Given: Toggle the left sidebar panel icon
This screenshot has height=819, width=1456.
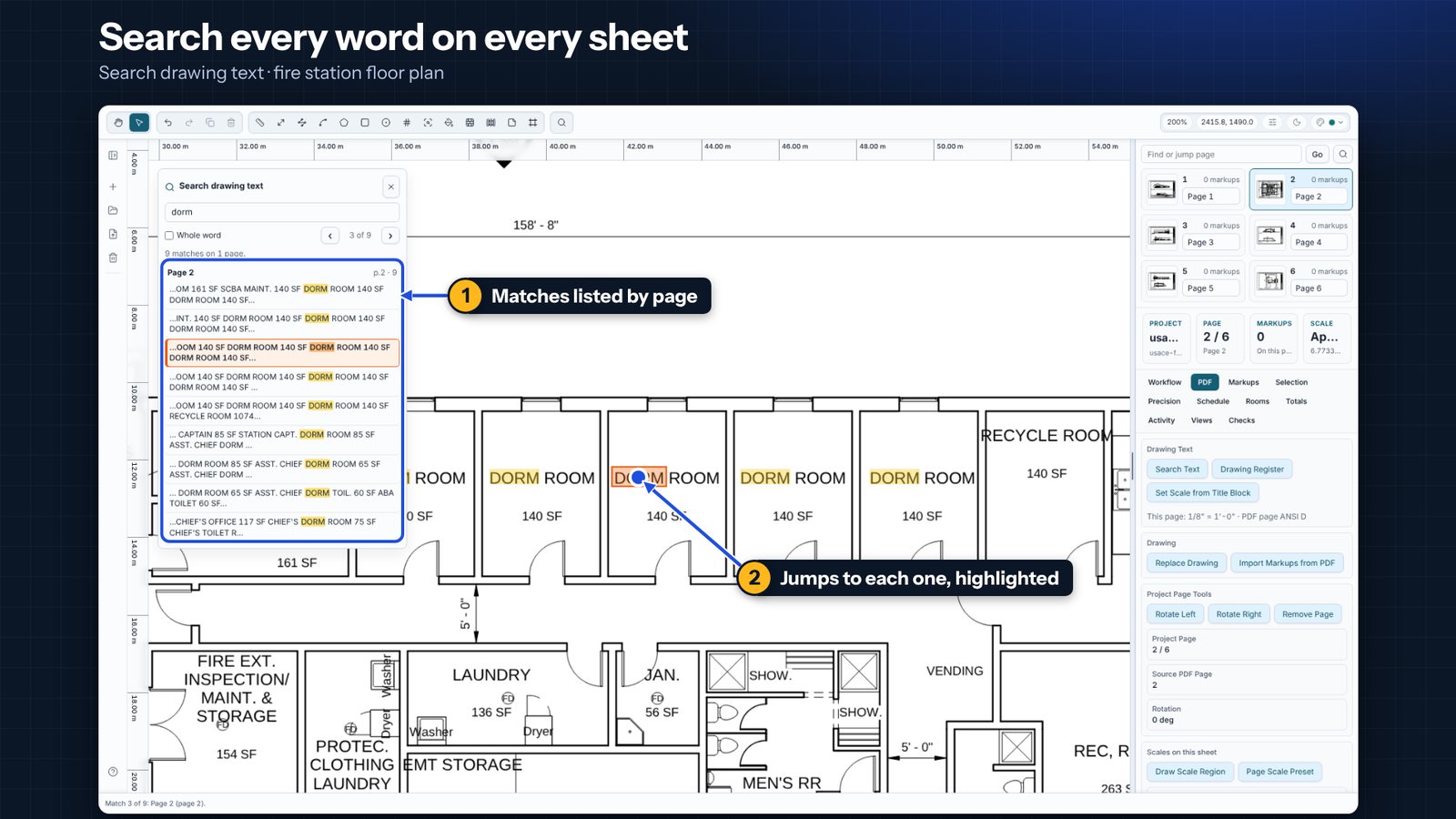Looking at the screenshot, I should coord(113,156).
